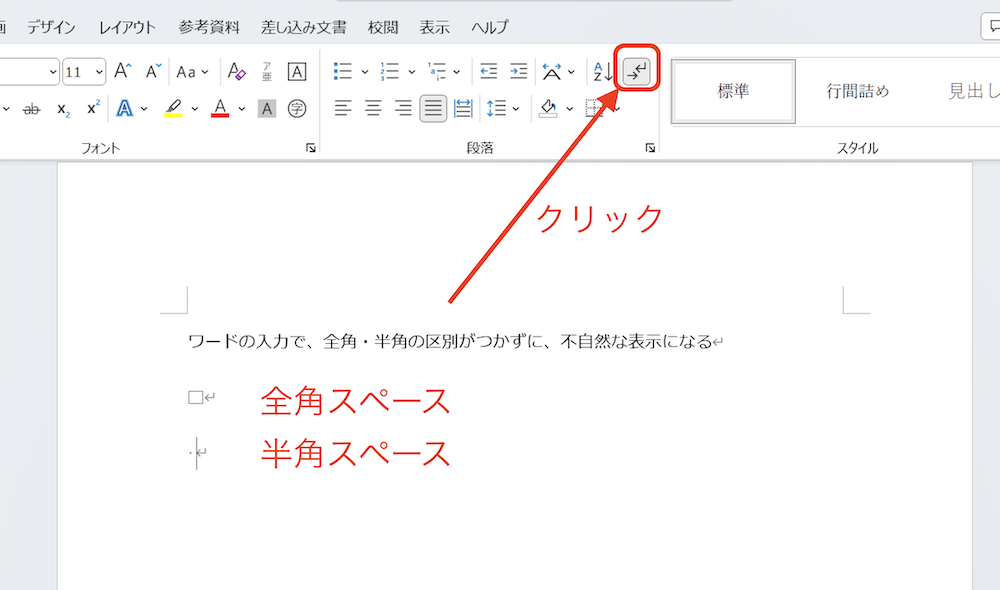
Task: Click the フォントサイズの拡大 icon
Action: click(x=123, y=71)
